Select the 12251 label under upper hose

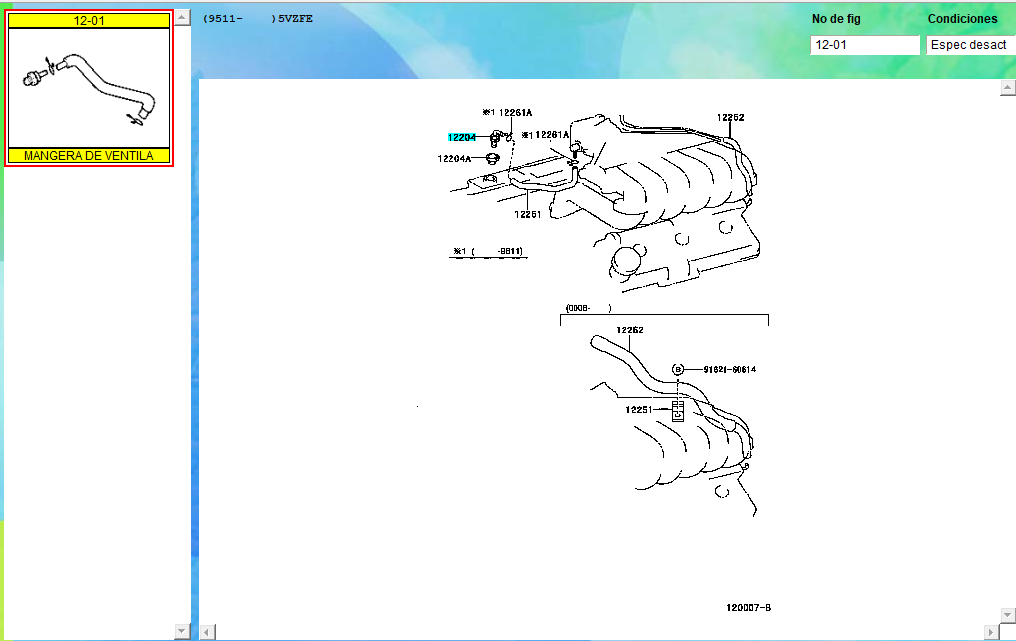tap(528, 214)
